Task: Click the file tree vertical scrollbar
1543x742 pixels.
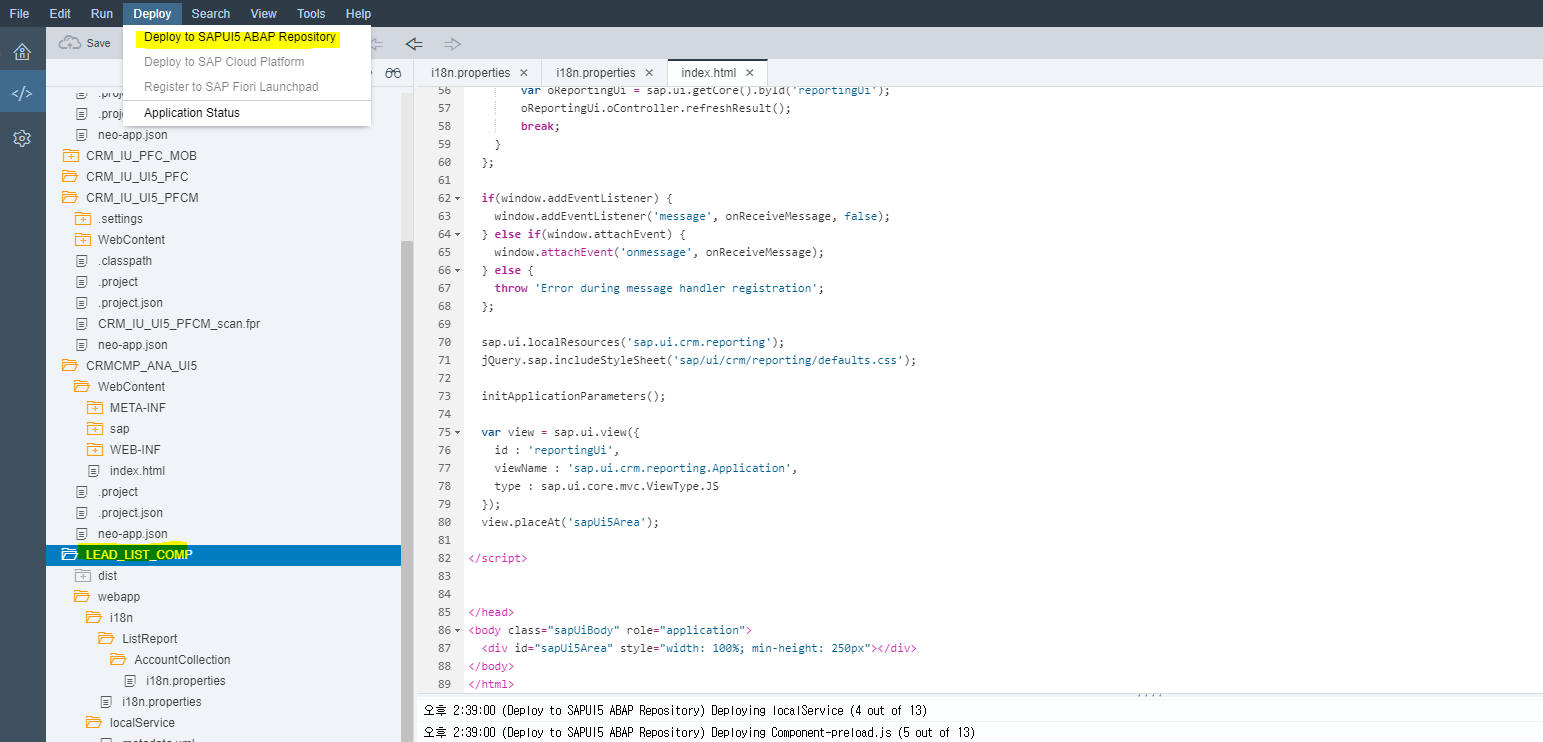Action: coord(406,490)
